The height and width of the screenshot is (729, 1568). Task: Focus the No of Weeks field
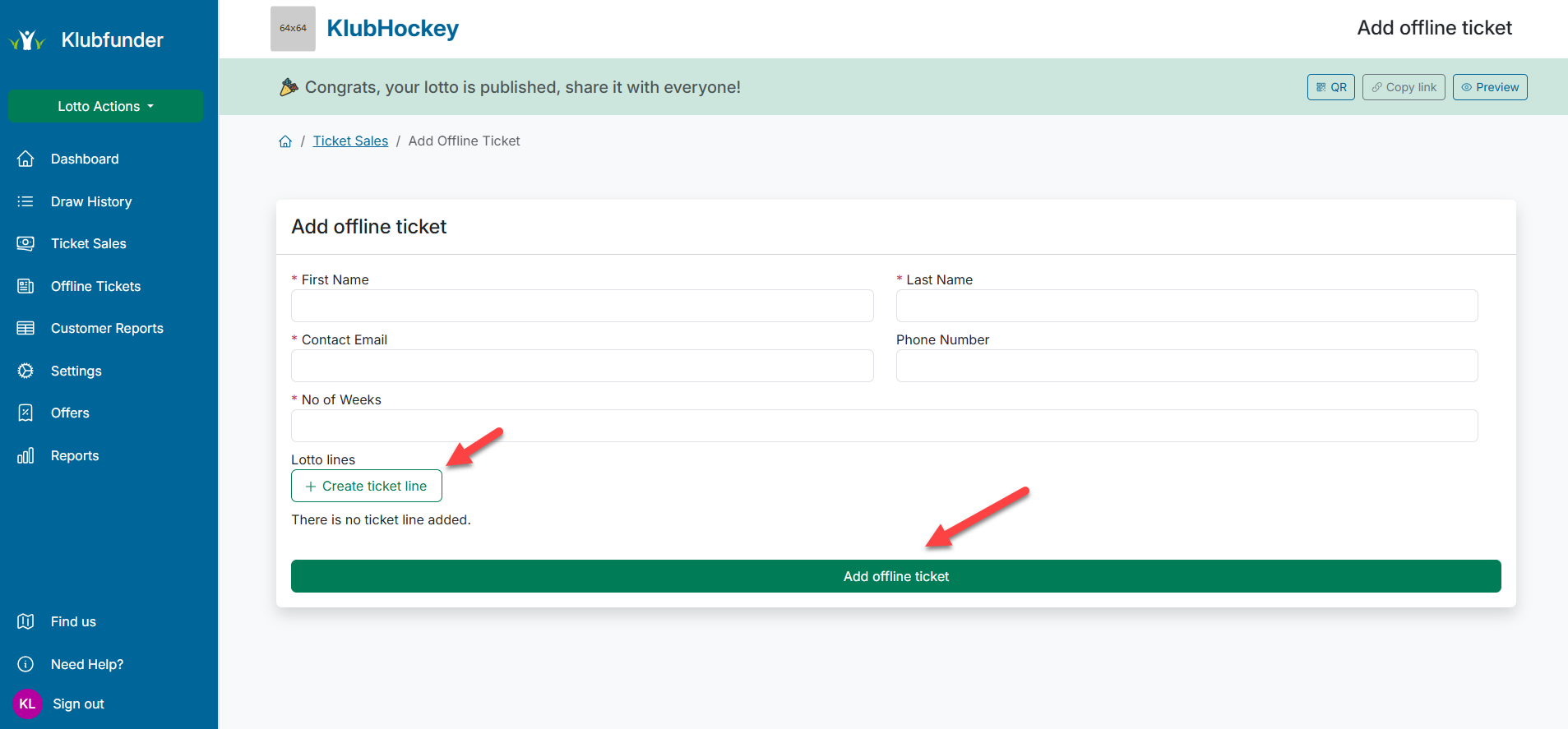point(884,426)
